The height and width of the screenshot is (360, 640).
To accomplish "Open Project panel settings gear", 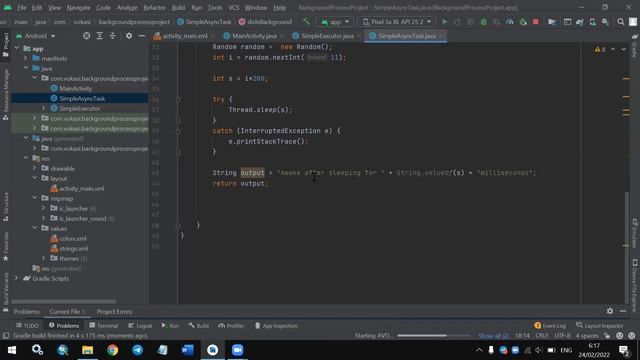I will click(129, 36).
